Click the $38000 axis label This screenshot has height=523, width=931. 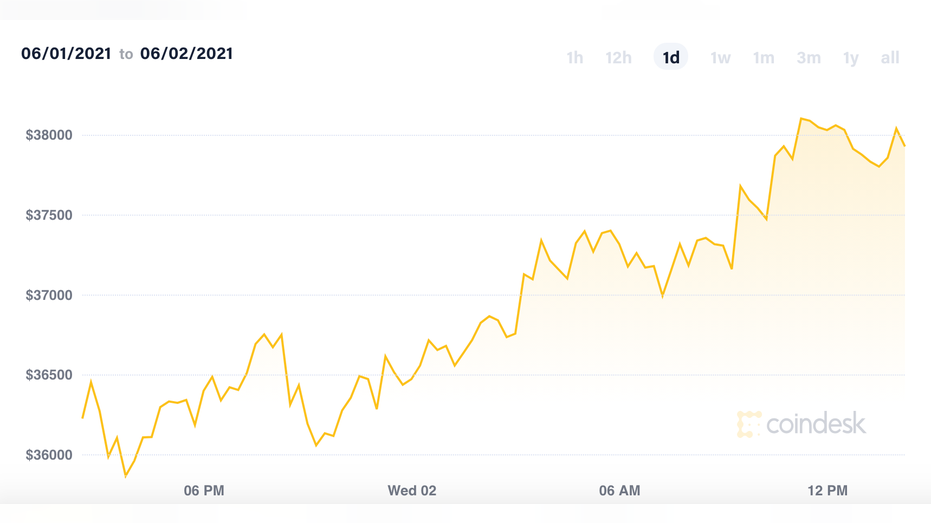pyautogui.click(x=49, y=135)
